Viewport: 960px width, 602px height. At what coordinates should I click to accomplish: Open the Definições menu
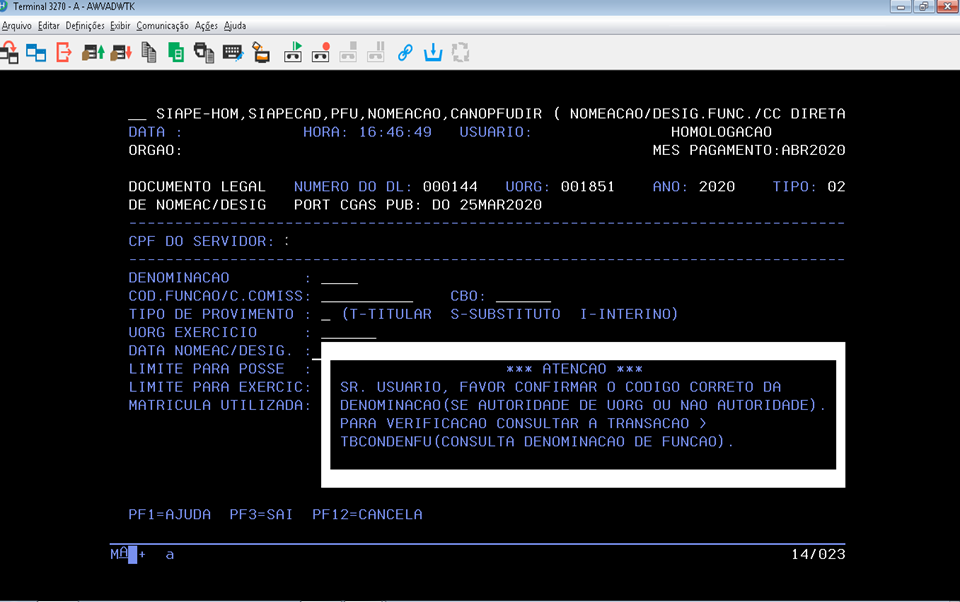(x=85, y=25)
